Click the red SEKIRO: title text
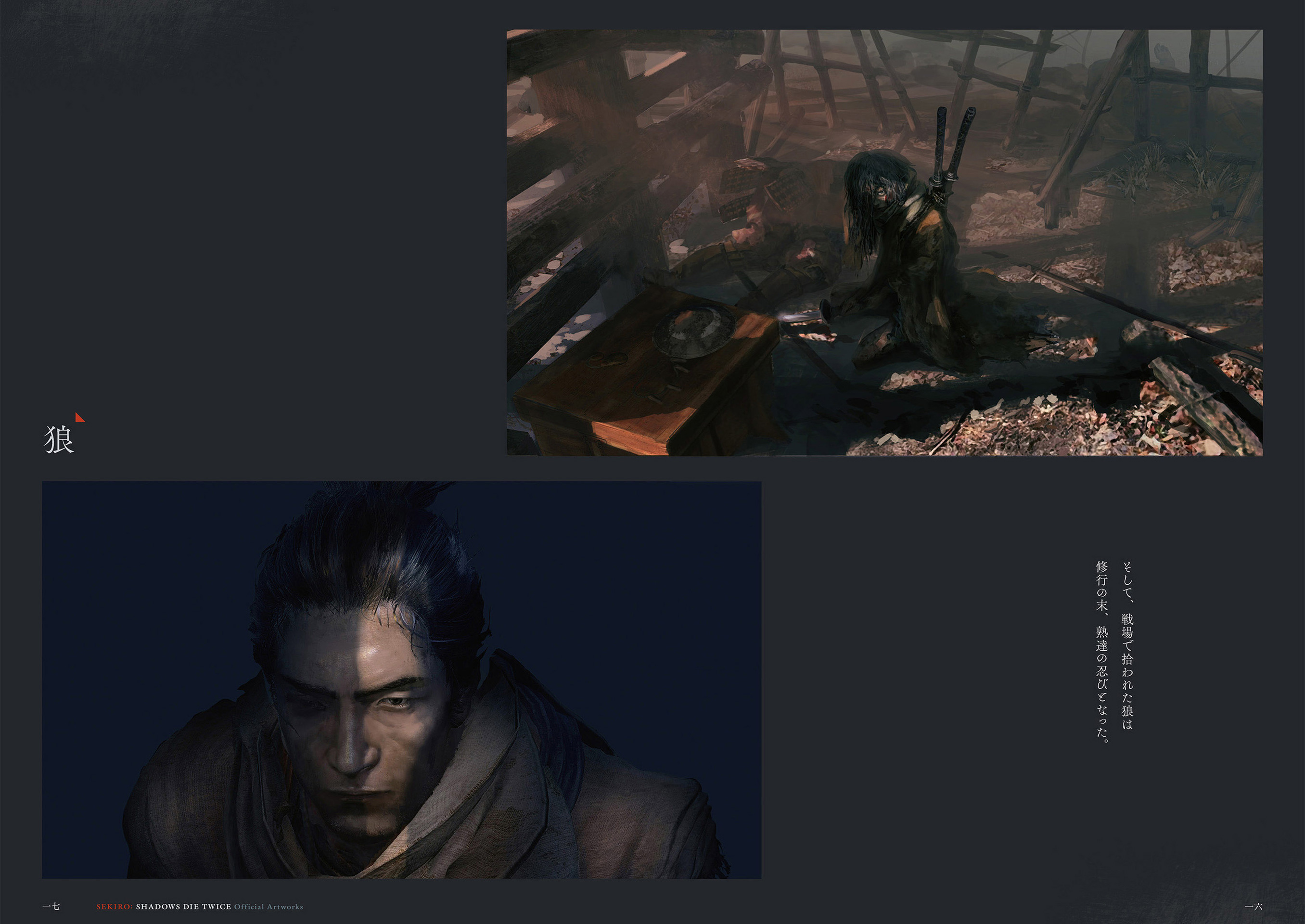The width and height of the screenshot is (1305, 924). [x=115, y=906]
